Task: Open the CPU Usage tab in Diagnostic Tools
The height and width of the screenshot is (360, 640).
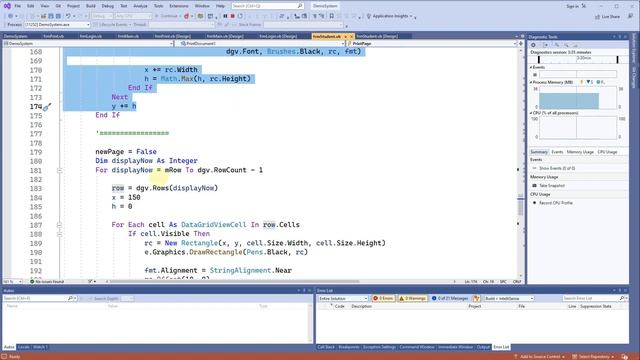Action: click(607, 152)
